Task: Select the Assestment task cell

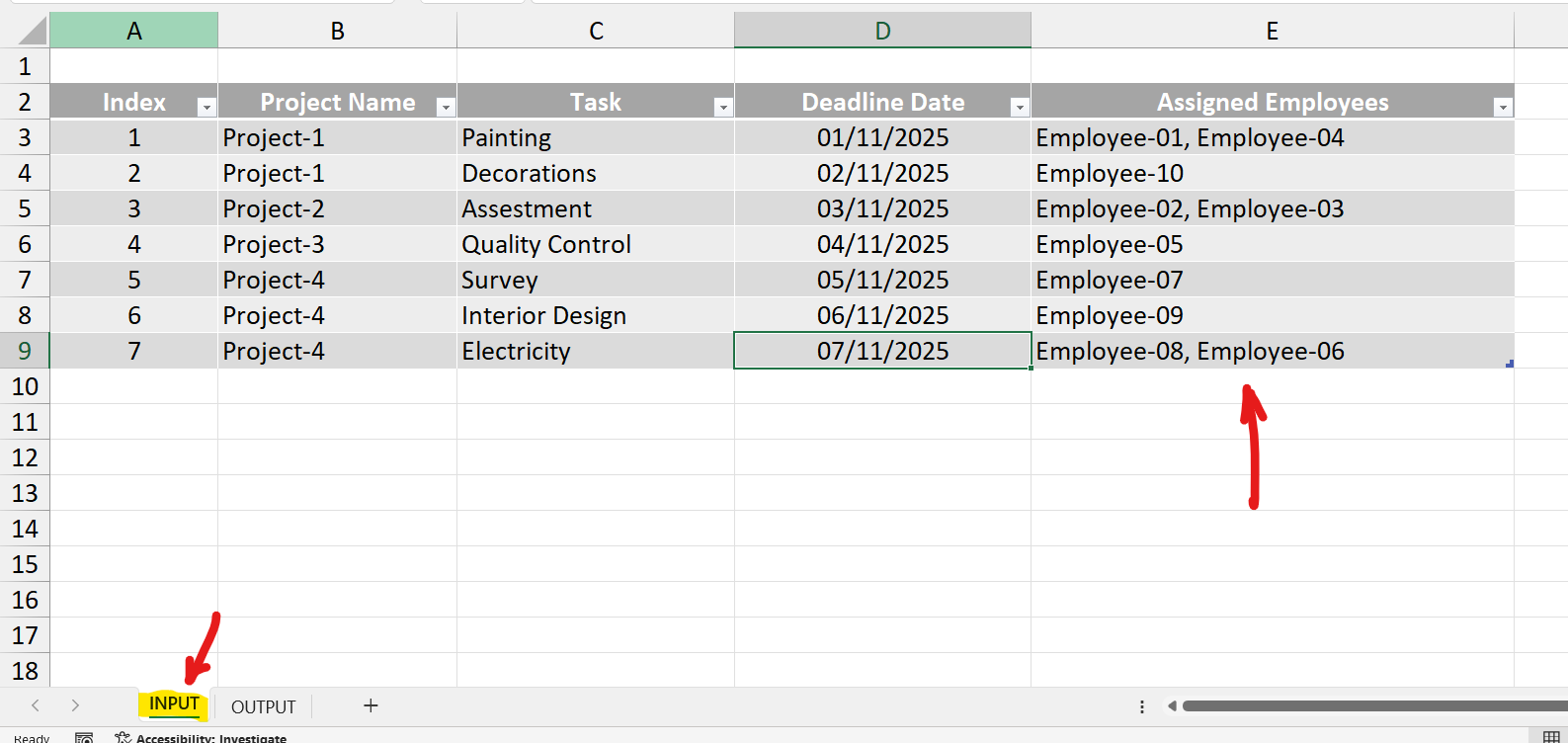Action: [x=596, y=208]
